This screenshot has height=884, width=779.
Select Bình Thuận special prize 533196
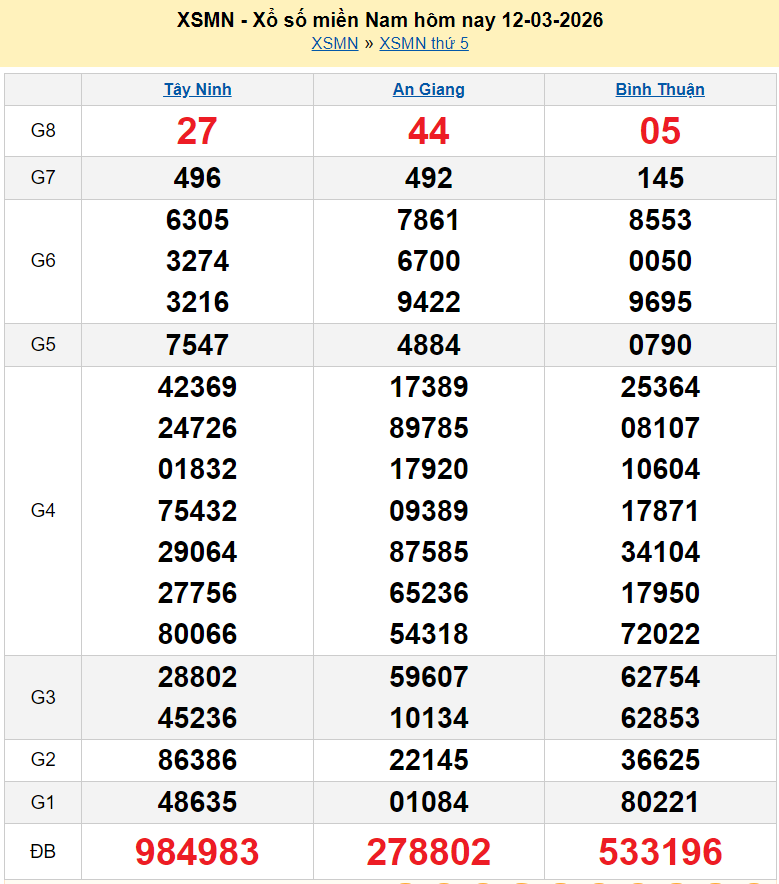660,852
